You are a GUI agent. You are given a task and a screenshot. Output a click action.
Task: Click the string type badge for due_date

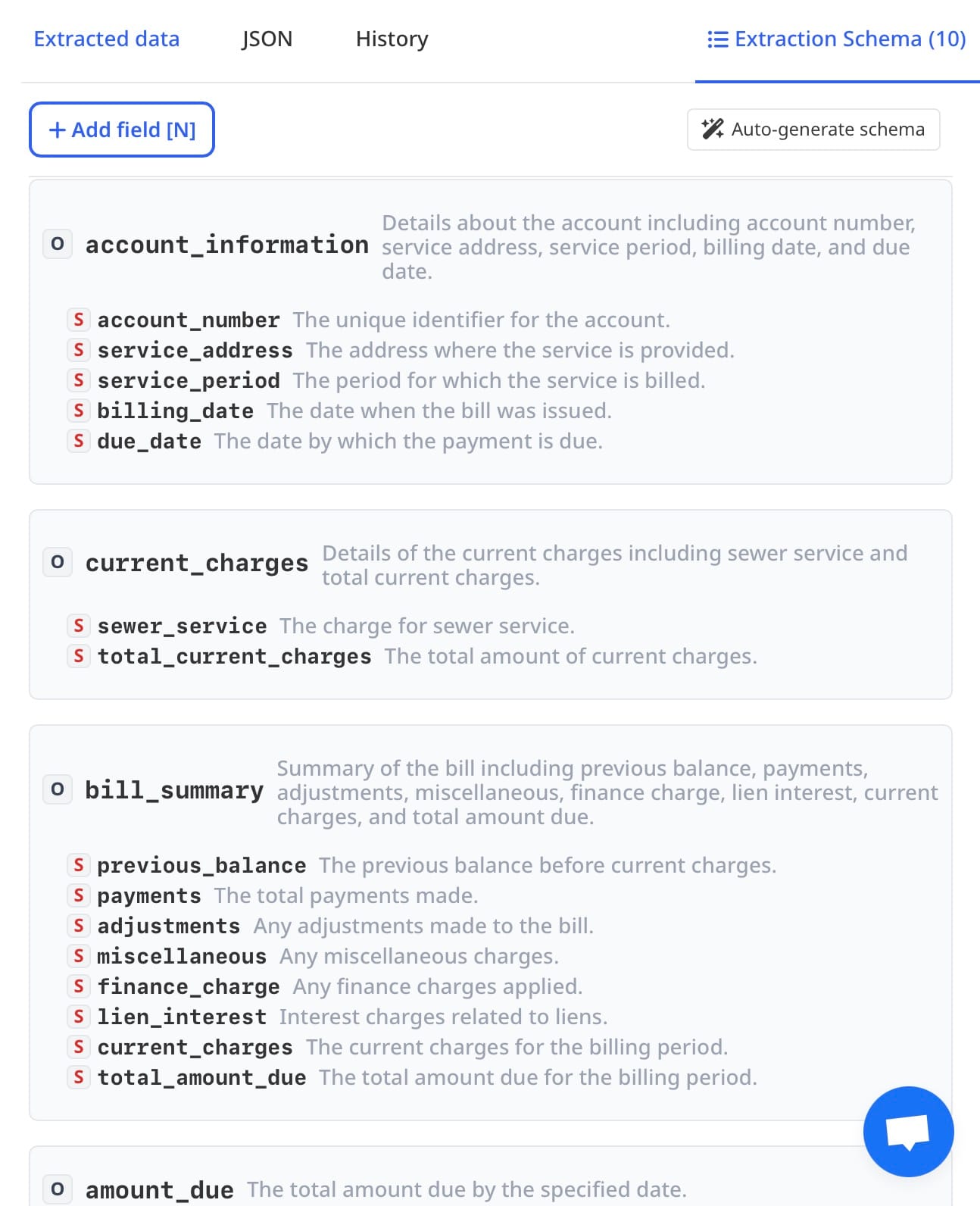(79, 441)
